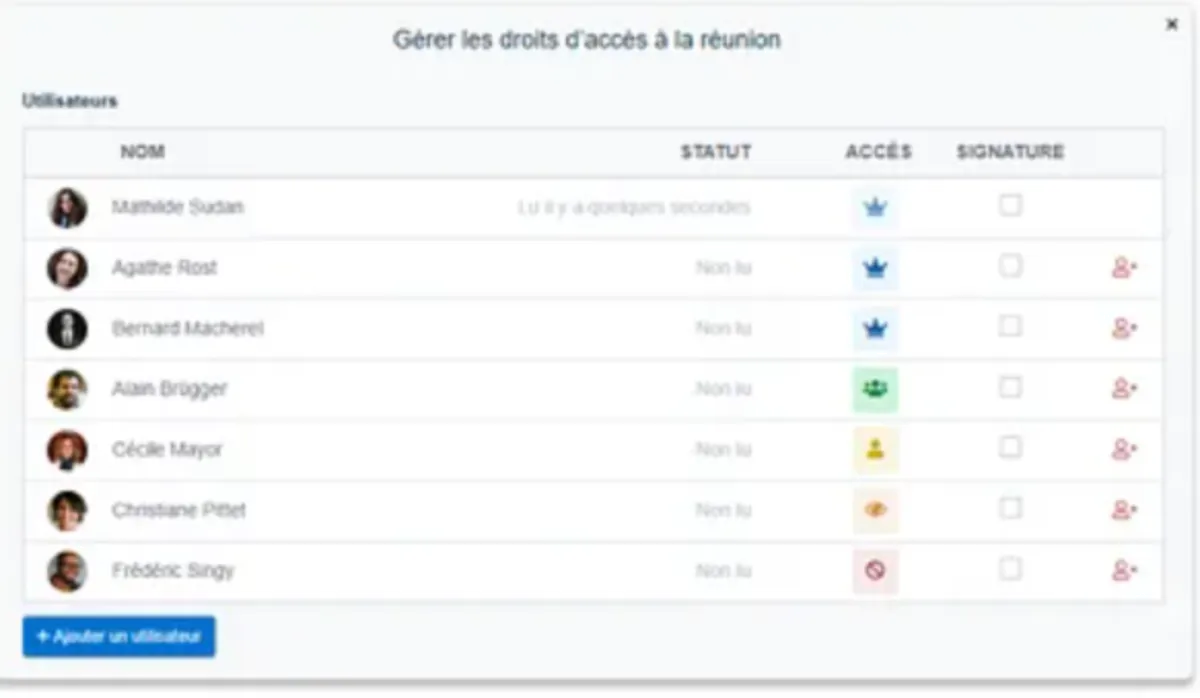This screenshot has height=698, width=1200.
Task: Click the name Cécile Mayor
Action: (167, 450)
